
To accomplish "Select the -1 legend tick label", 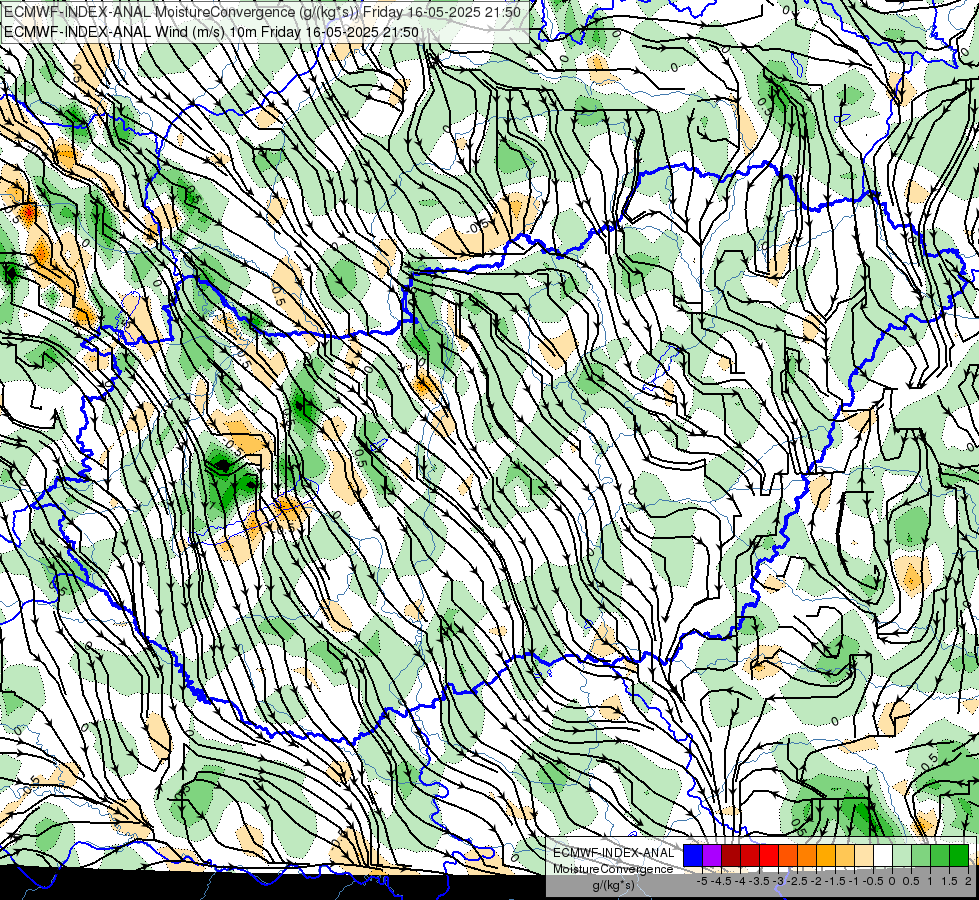I will (x=854, y=881).
